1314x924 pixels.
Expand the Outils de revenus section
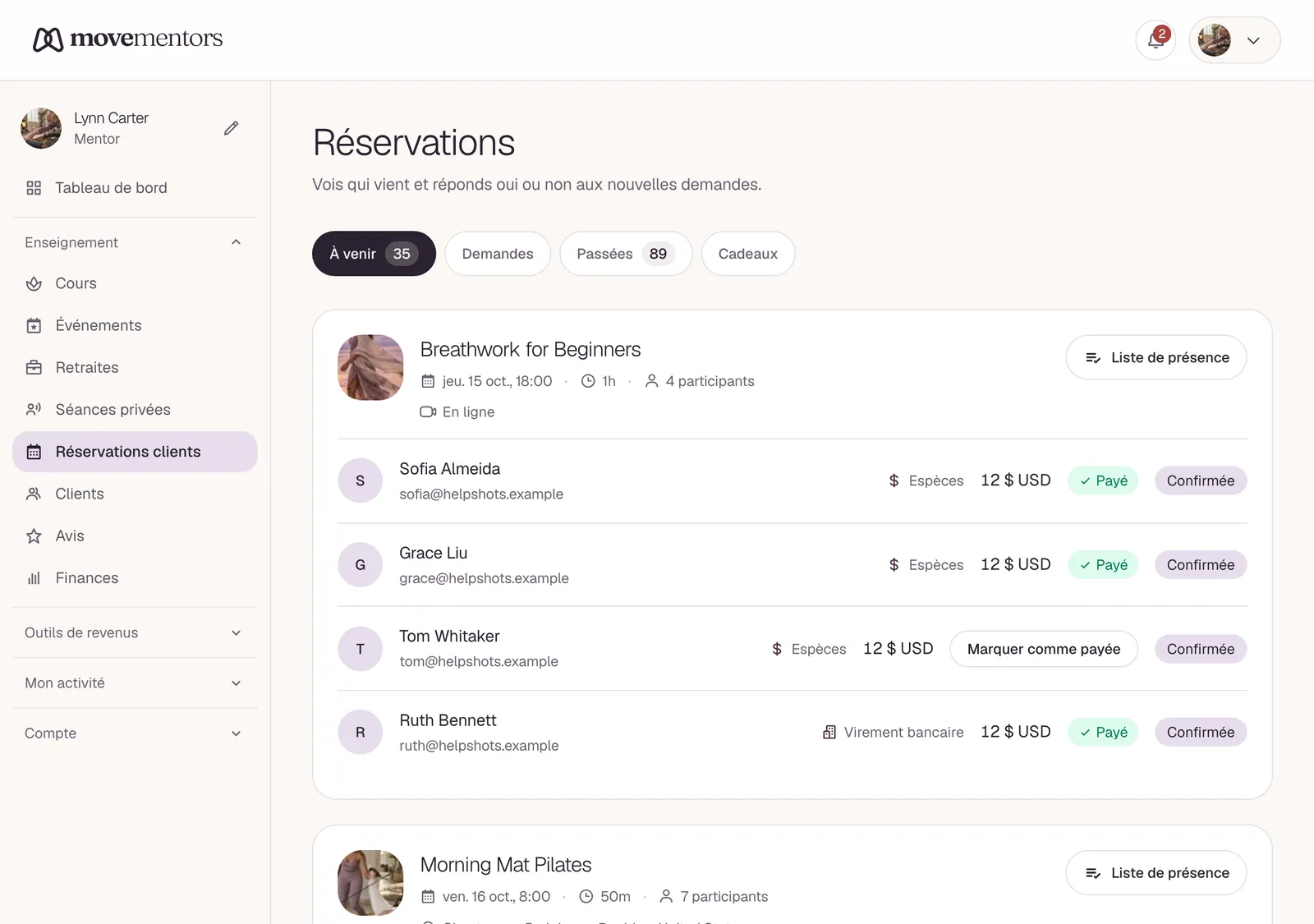click(135, 632)
